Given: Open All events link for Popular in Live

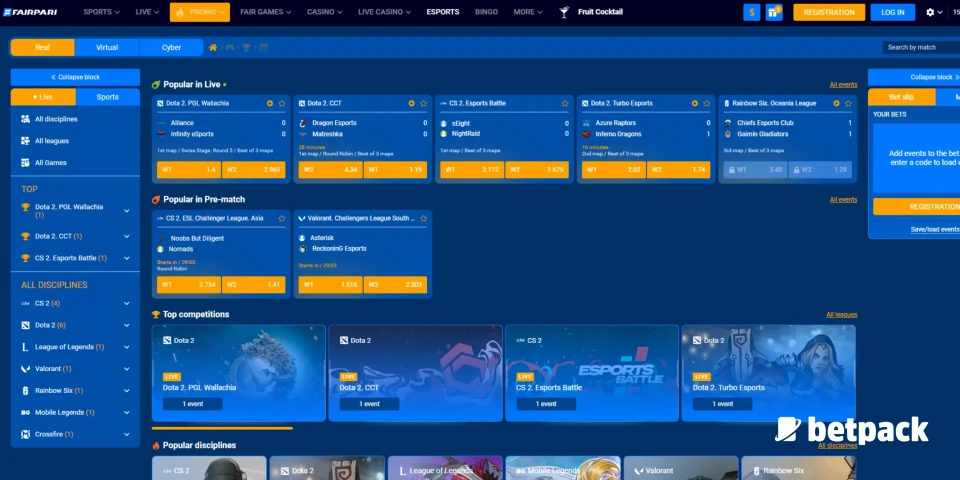Looking at the screenshot, I should point(843,84).
